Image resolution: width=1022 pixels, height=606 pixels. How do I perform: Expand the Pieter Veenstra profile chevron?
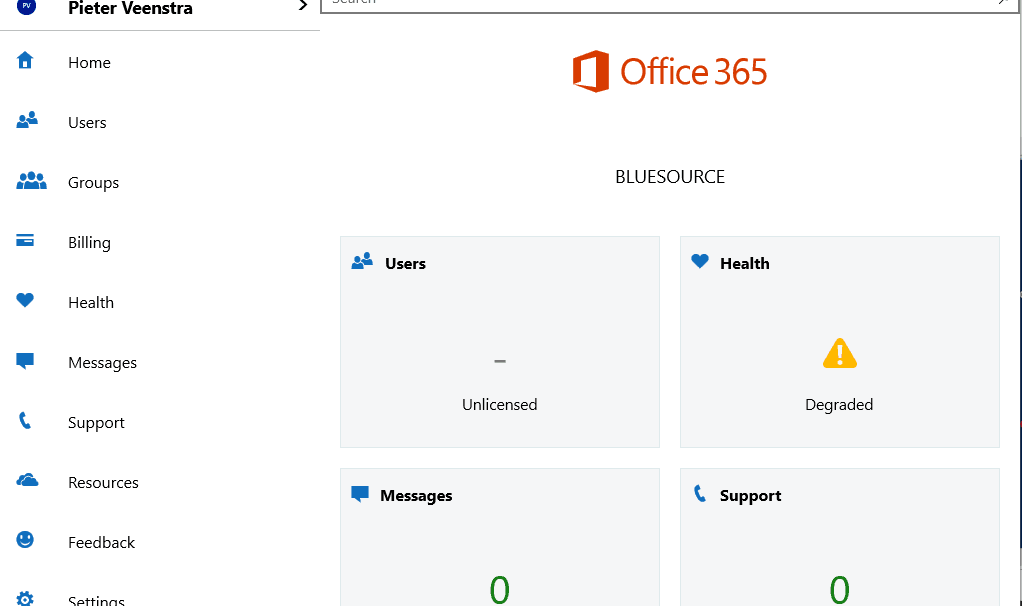click(302, 6)
